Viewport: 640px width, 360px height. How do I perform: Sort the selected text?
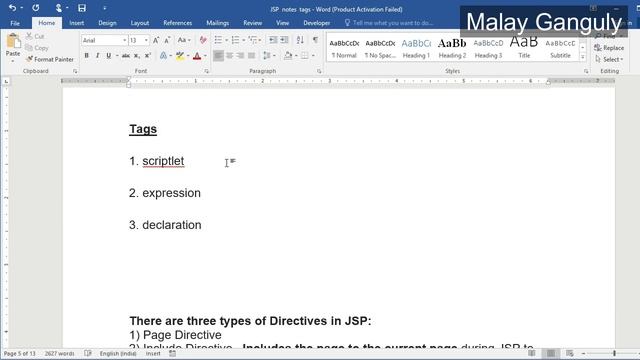coord(300,40)
